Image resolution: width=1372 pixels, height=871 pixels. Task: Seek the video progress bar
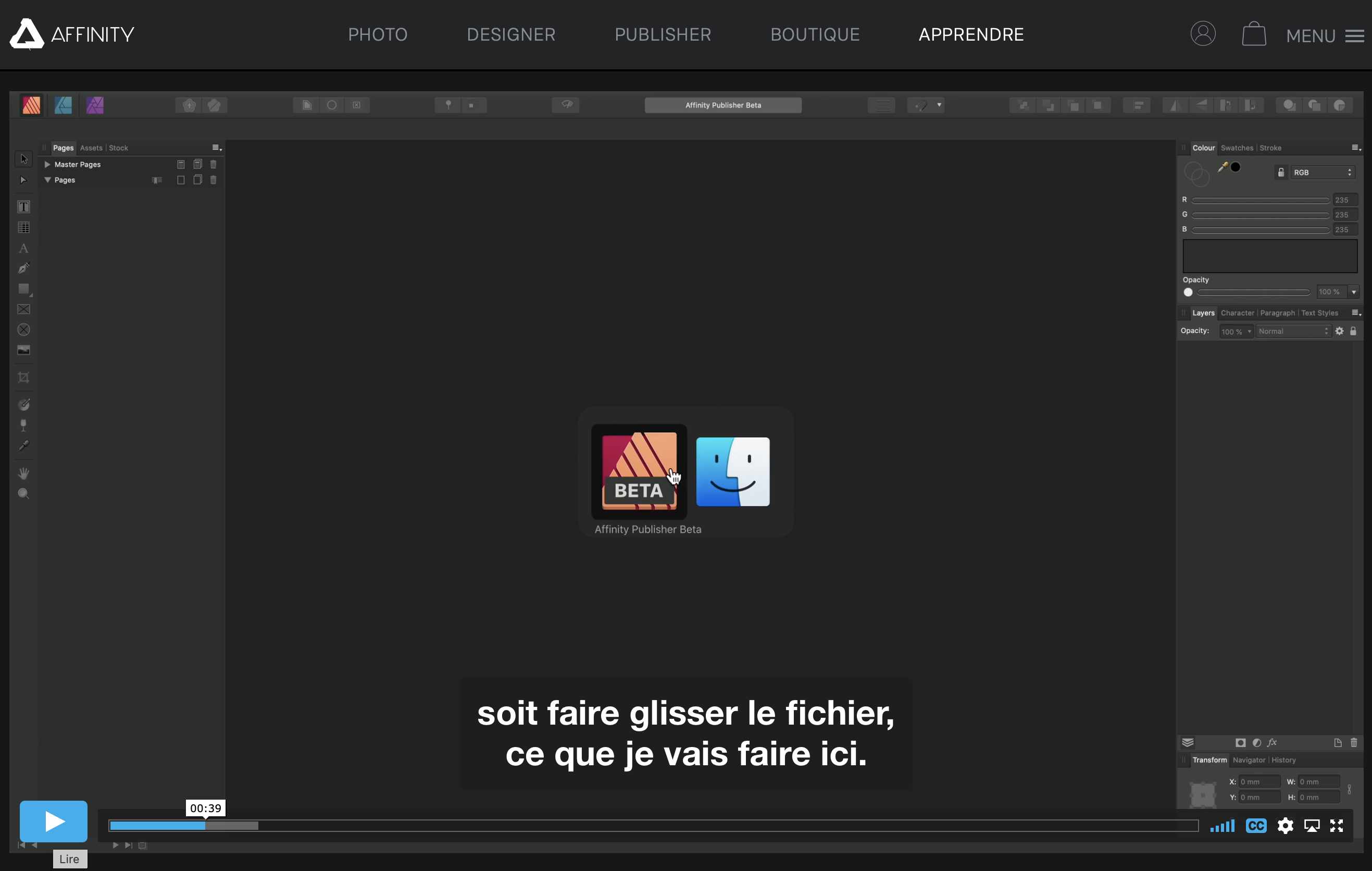click(x=653, y=826)
